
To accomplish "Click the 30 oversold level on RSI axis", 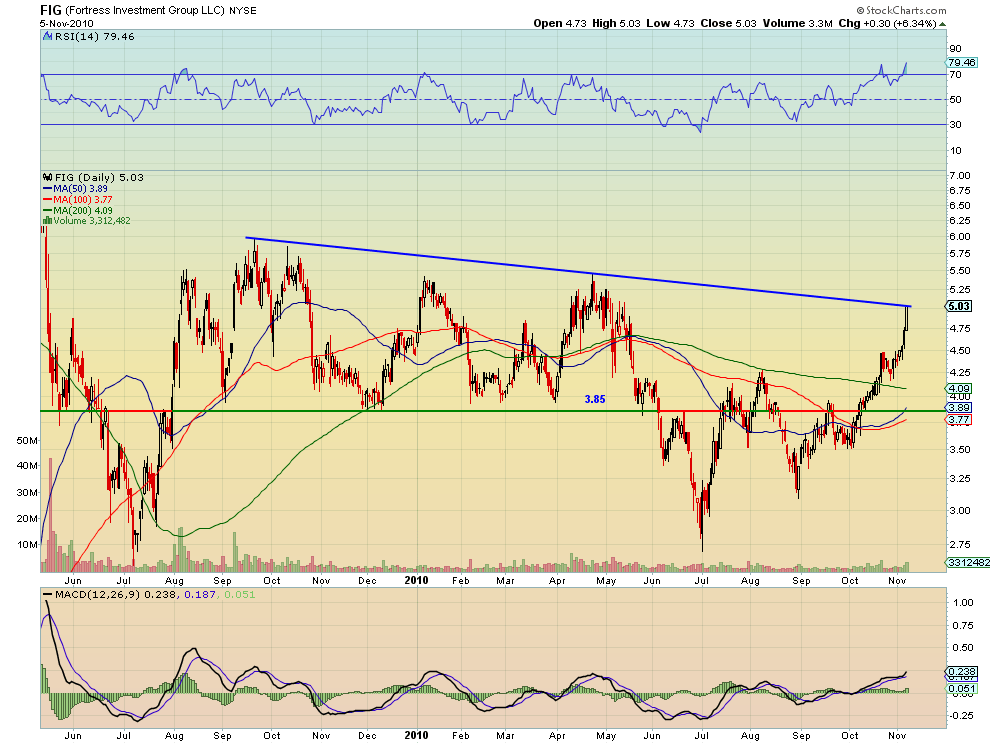I will [955, 124].
